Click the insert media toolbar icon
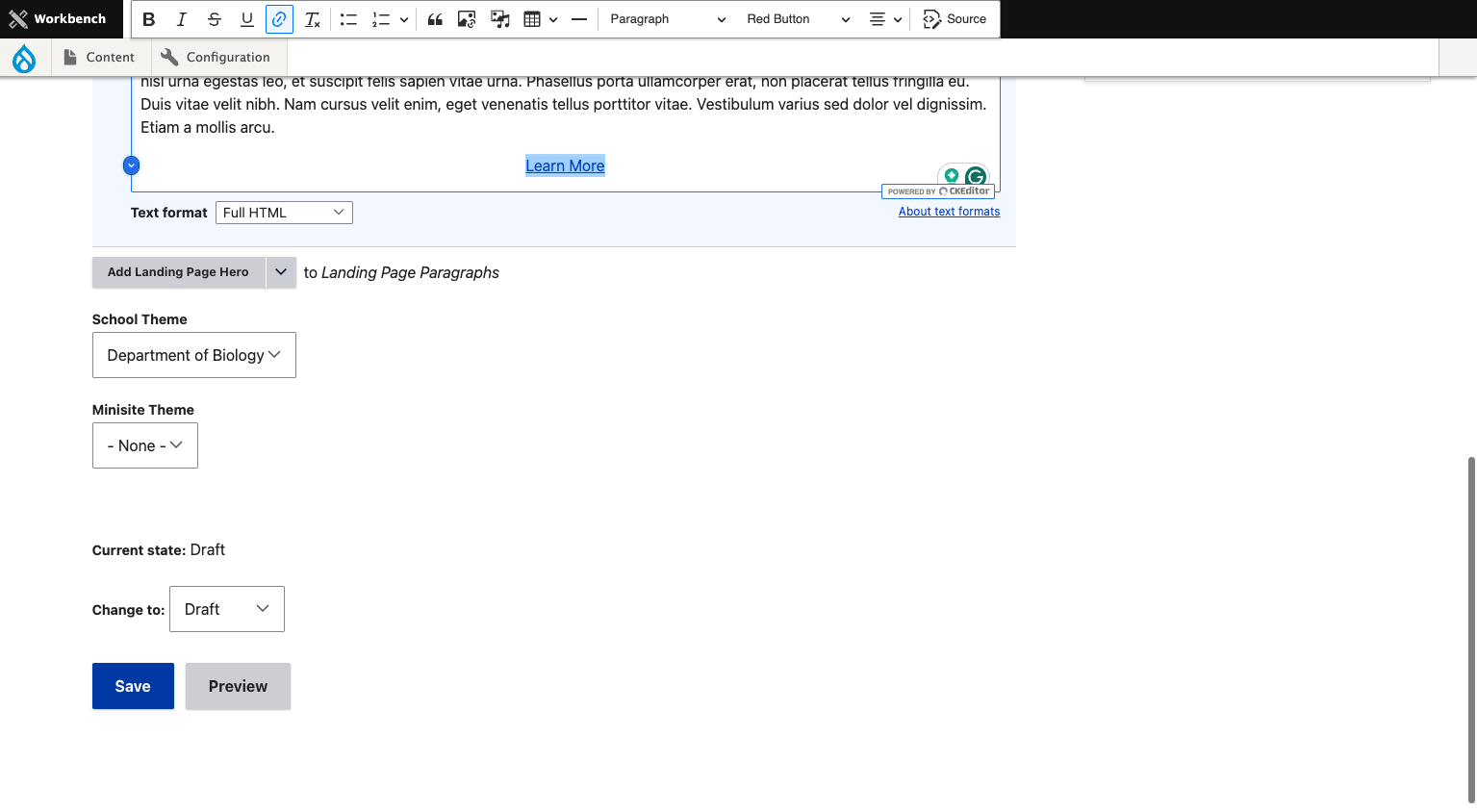Image resolution: width=1477 pixels, height=812 pixels. pyautogui.click(x=499, y=19)
